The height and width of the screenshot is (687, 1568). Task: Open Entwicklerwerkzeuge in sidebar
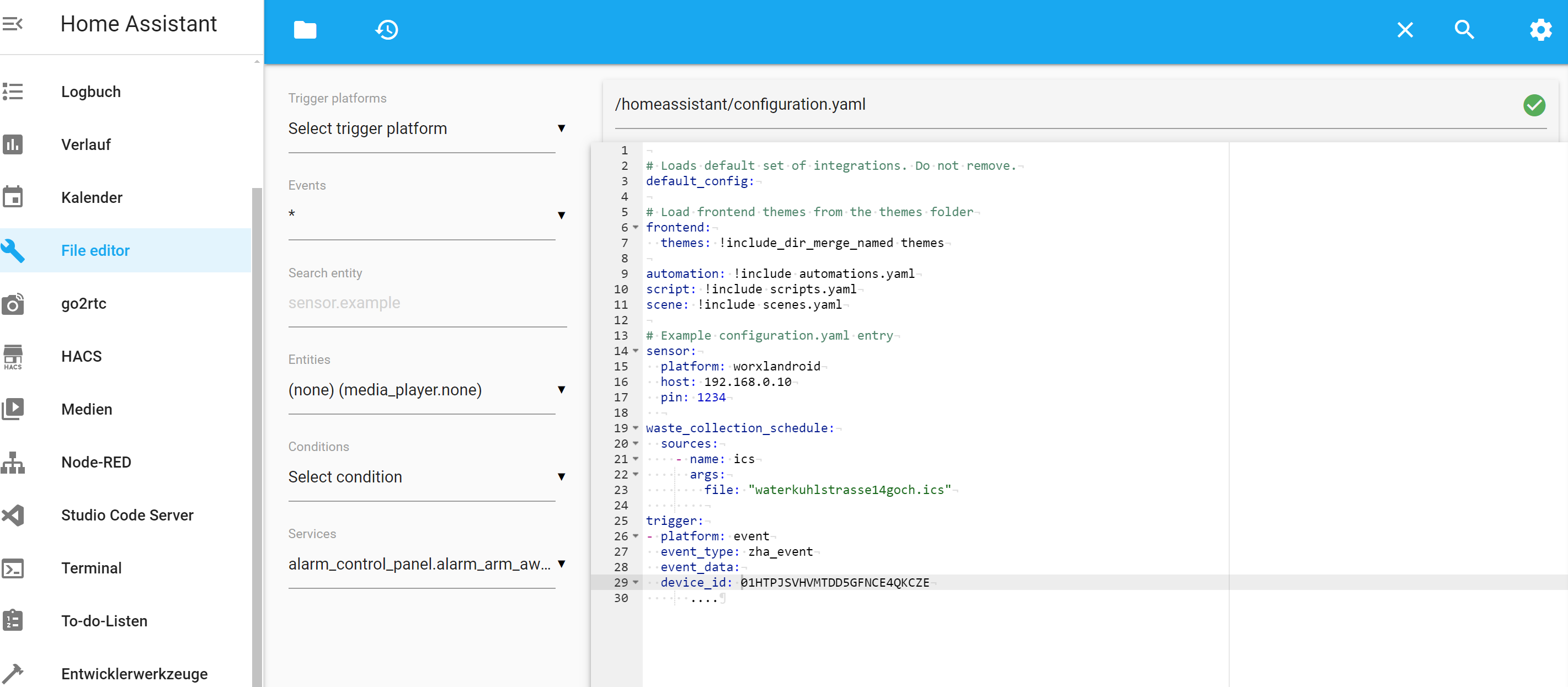tap(134, 674)
